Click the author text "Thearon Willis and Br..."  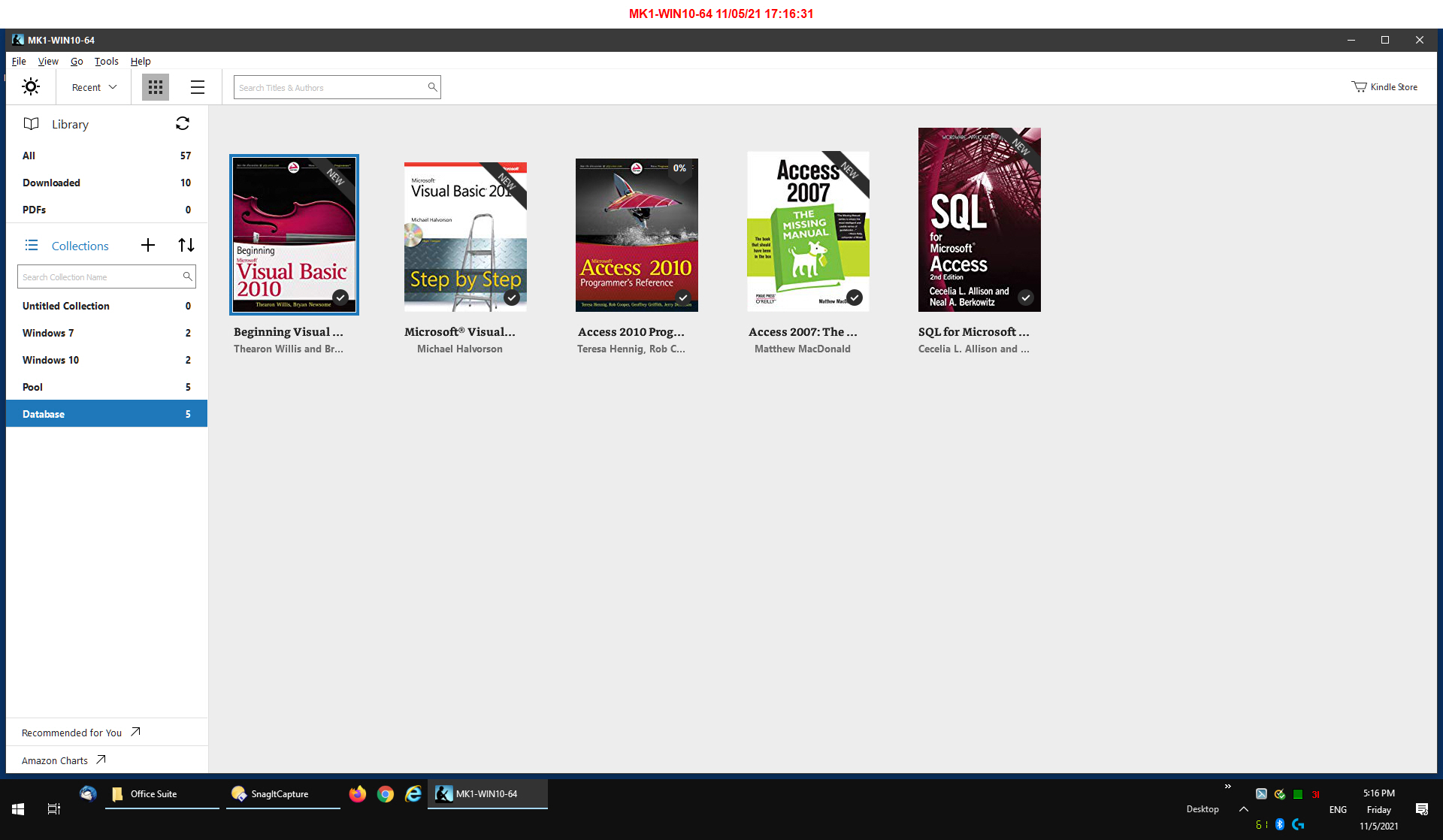289,349
